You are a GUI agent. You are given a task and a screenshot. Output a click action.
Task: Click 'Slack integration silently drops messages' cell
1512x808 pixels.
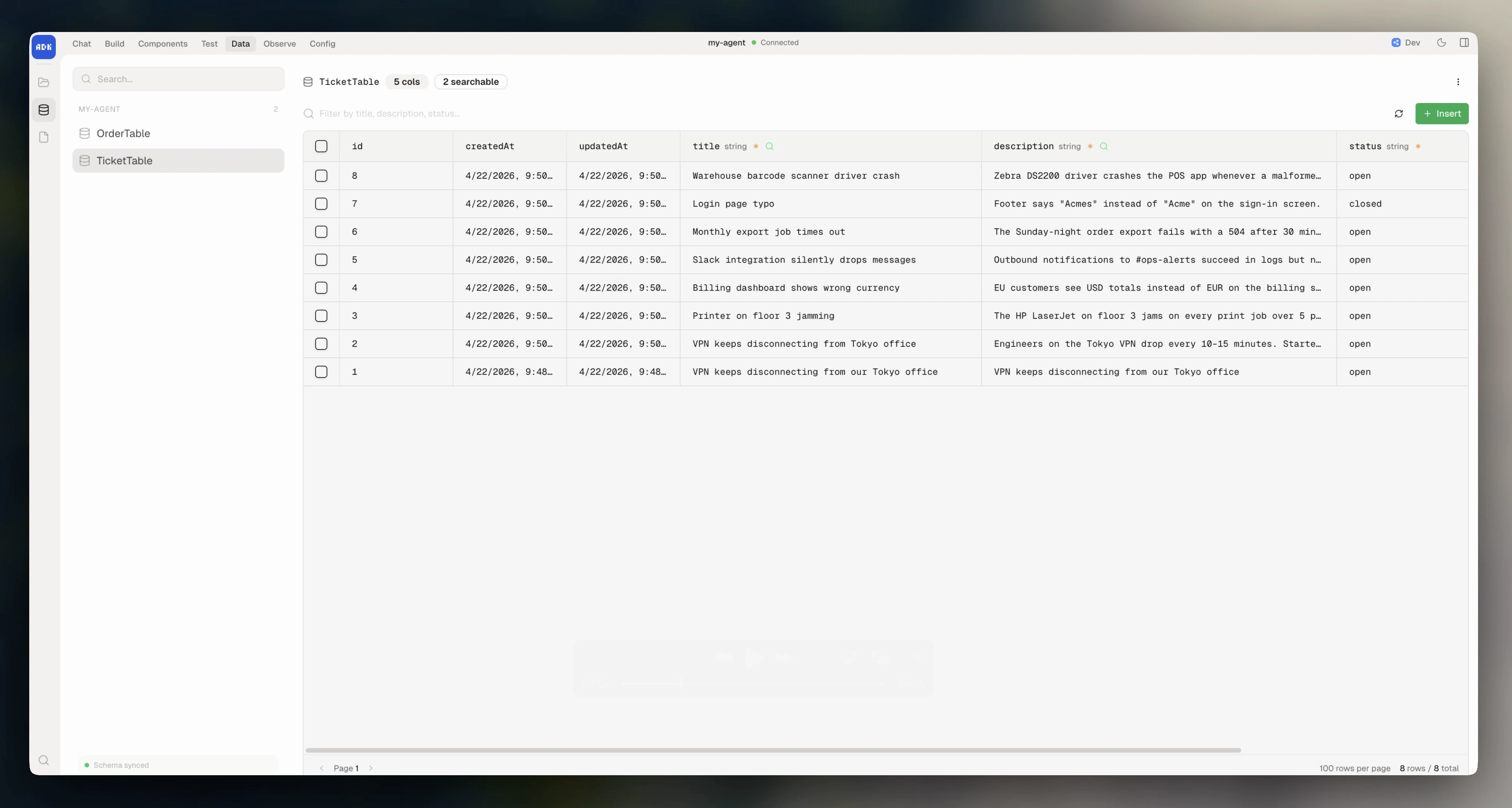click(831, 260)
